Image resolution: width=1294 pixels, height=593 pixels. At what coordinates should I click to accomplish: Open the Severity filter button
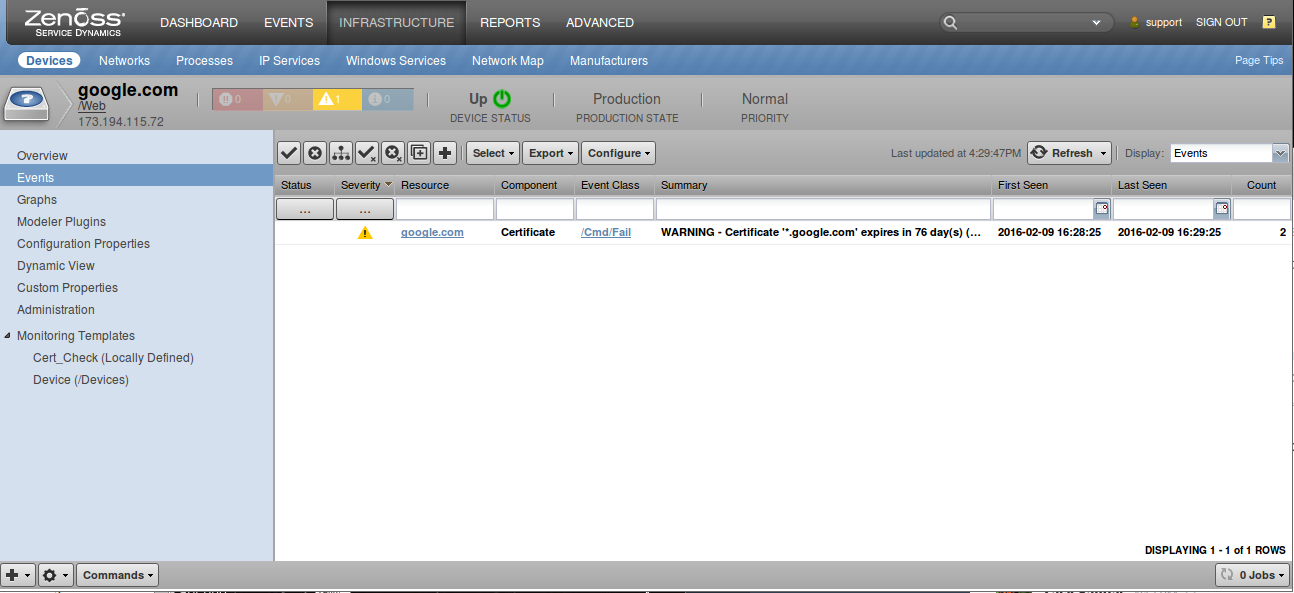[364, 209]
